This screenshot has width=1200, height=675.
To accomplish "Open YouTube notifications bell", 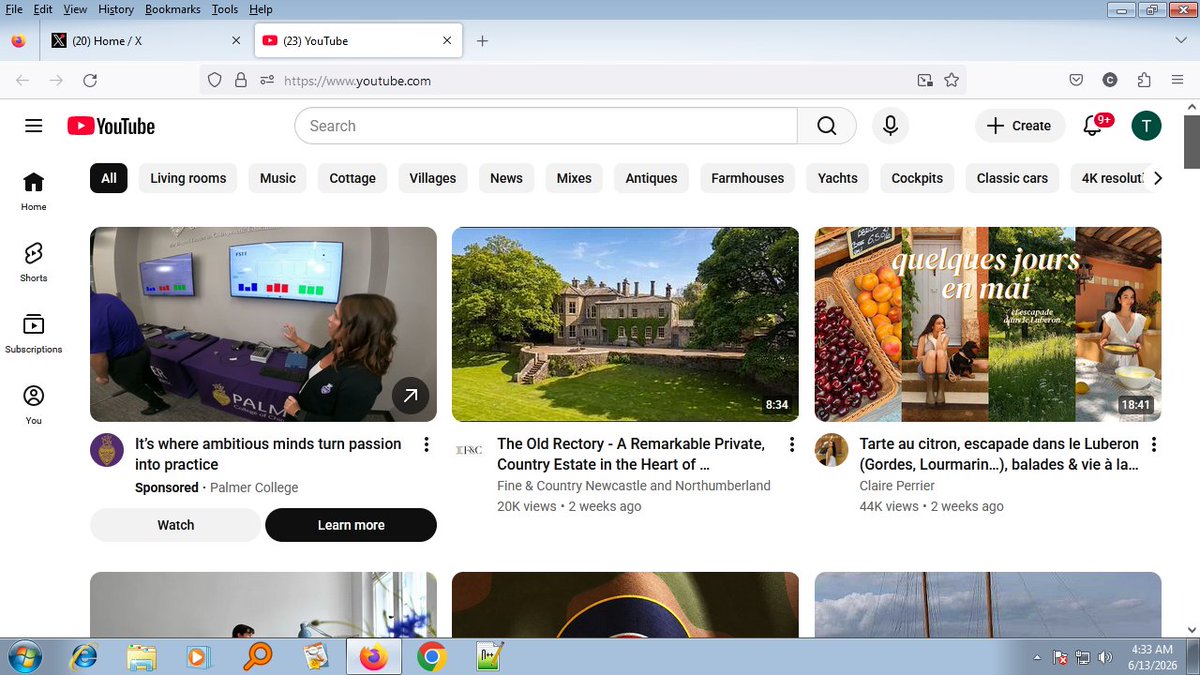I will pyautogui.click(x=1093, y=126).
